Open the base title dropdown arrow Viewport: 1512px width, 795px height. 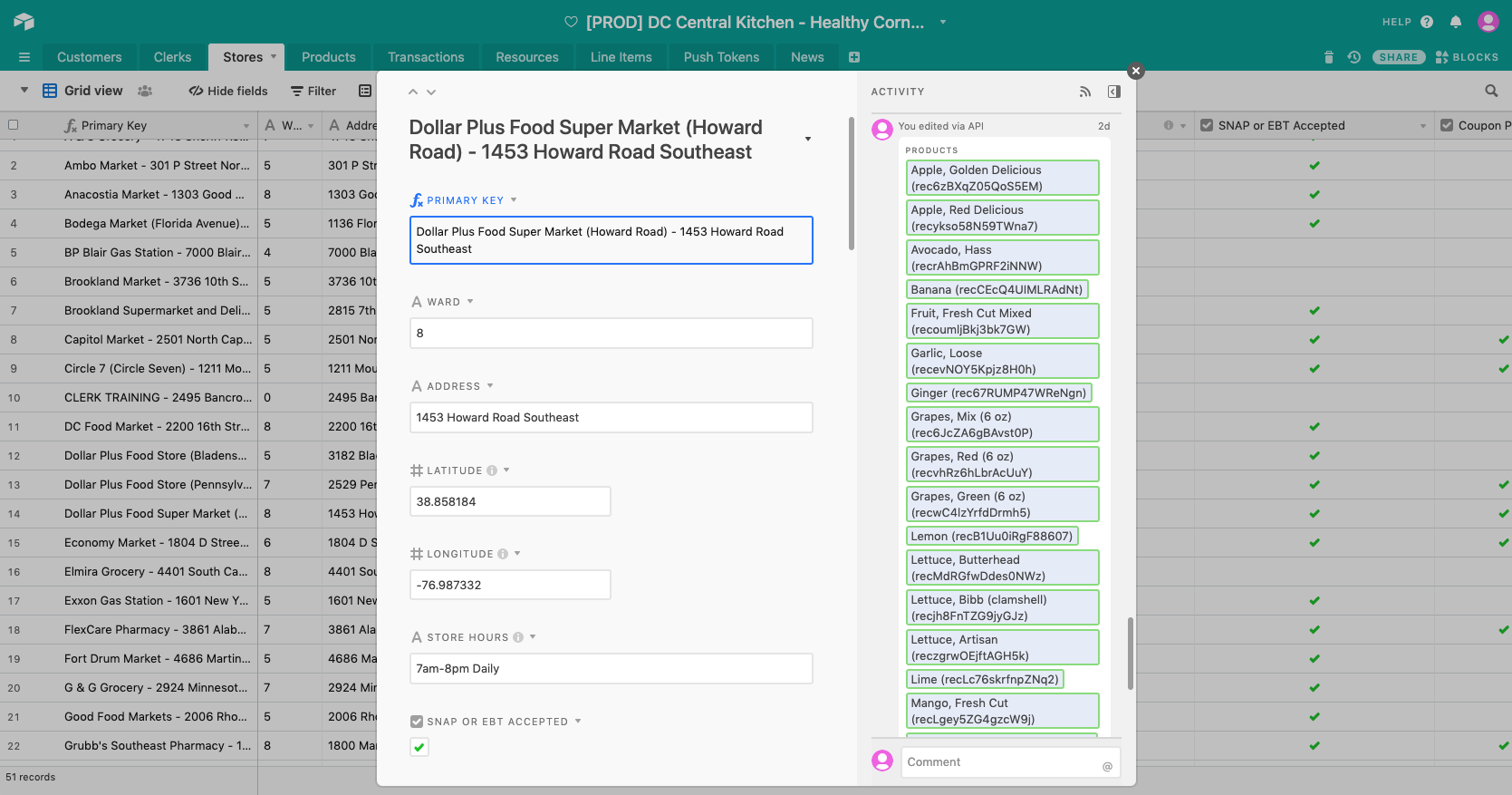pos(943,22)
